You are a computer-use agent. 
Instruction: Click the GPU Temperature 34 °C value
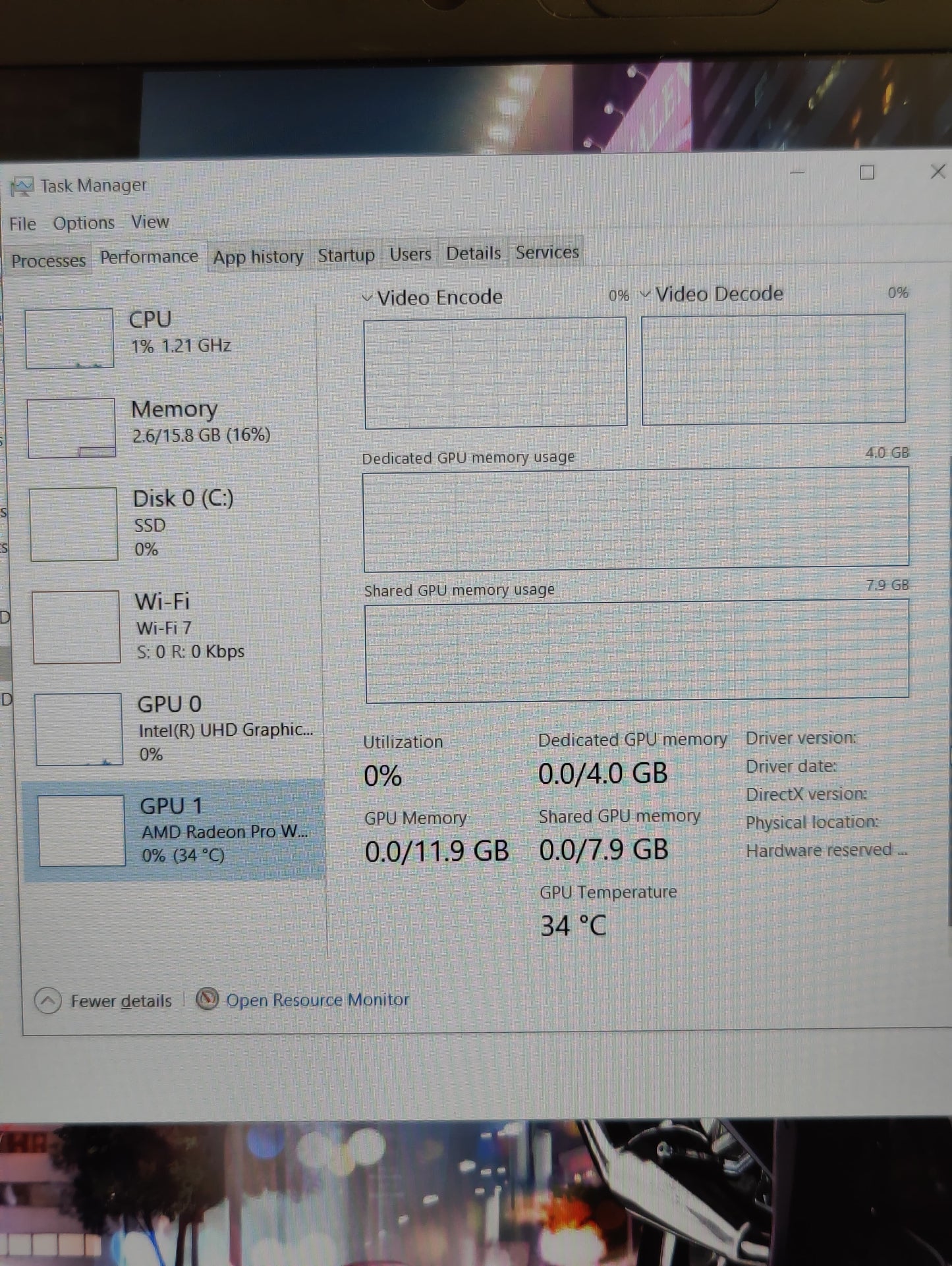[573, 926]
